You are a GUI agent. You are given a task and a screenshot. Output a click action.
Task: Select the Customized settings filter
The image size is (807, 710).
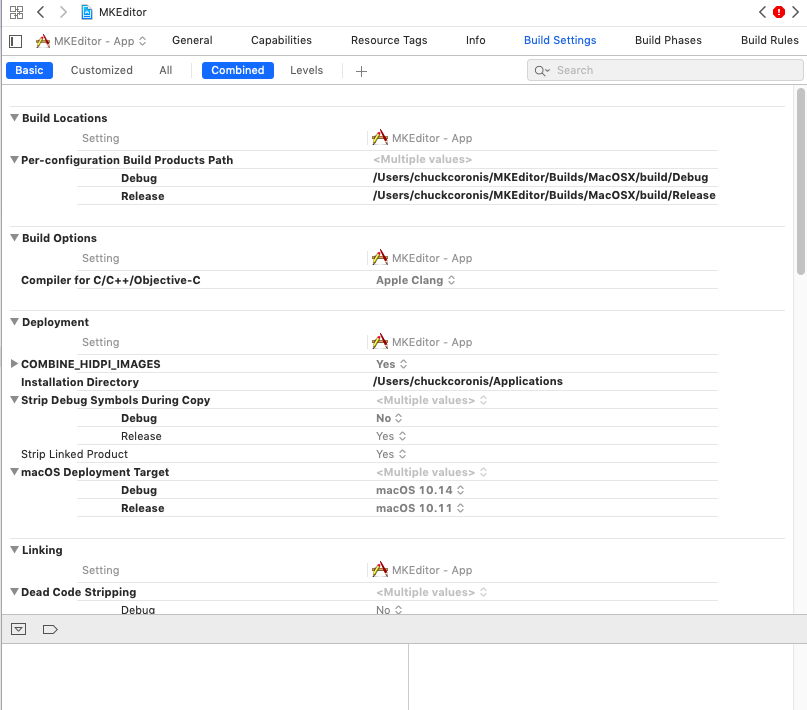[x=101, y=70]
